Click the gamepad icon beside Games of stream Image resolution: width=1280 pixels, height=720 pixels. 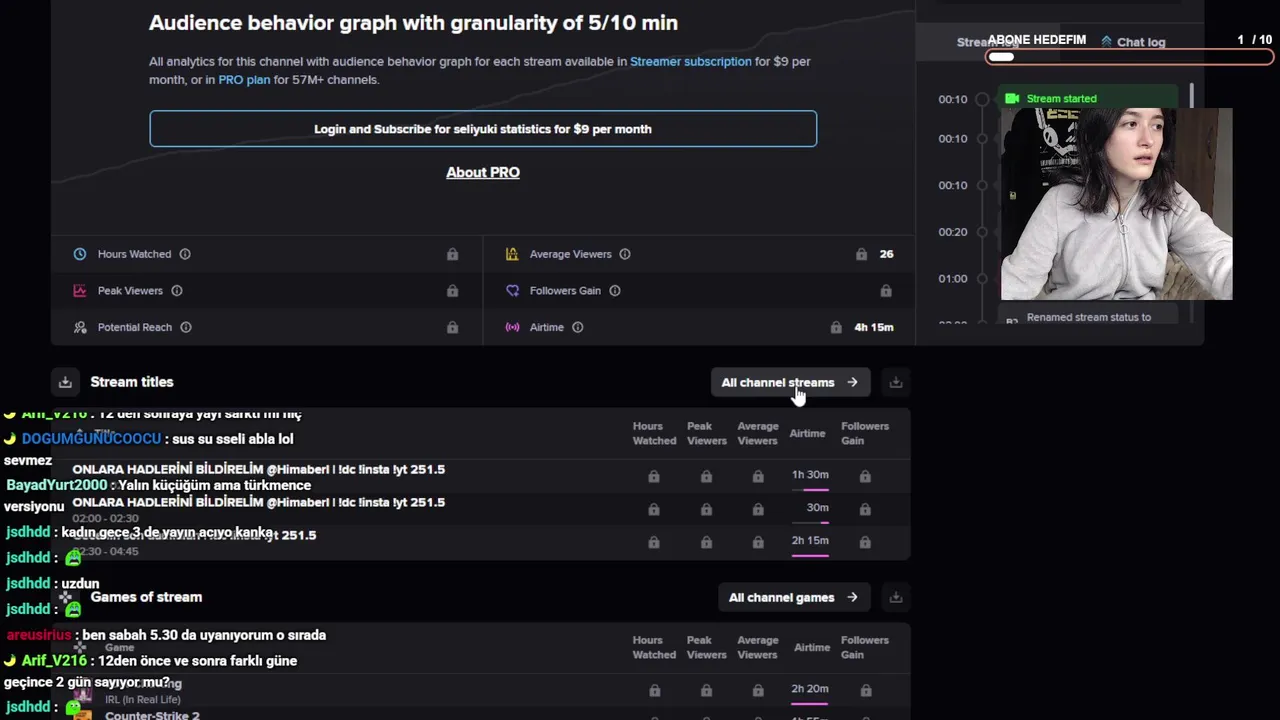pyautogui.click(x=65, y=597)
